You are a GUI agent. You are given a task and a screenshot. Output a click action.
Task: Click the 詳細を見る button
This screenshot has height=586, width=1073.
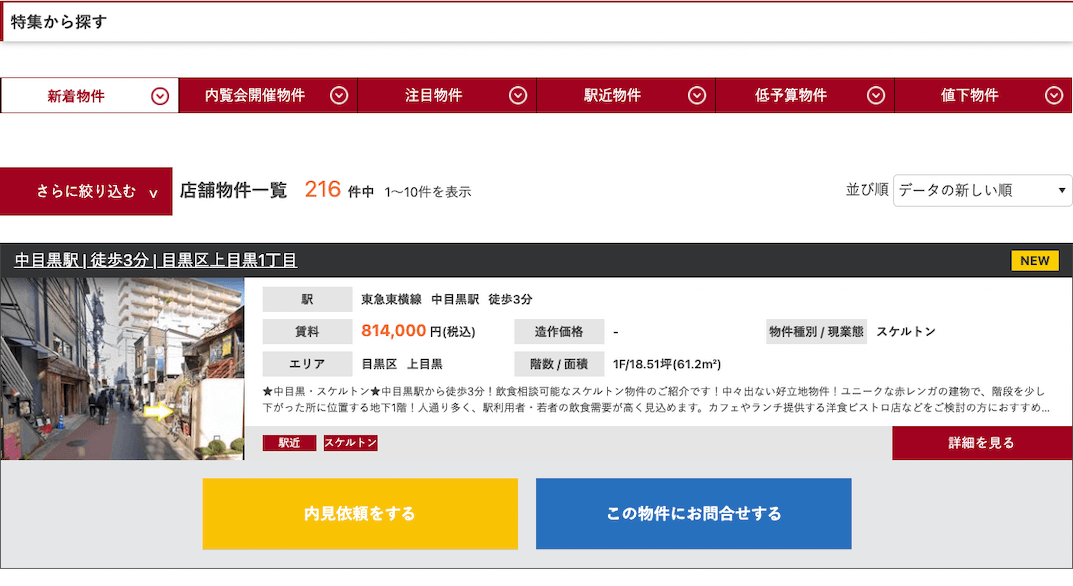(981, 443)
